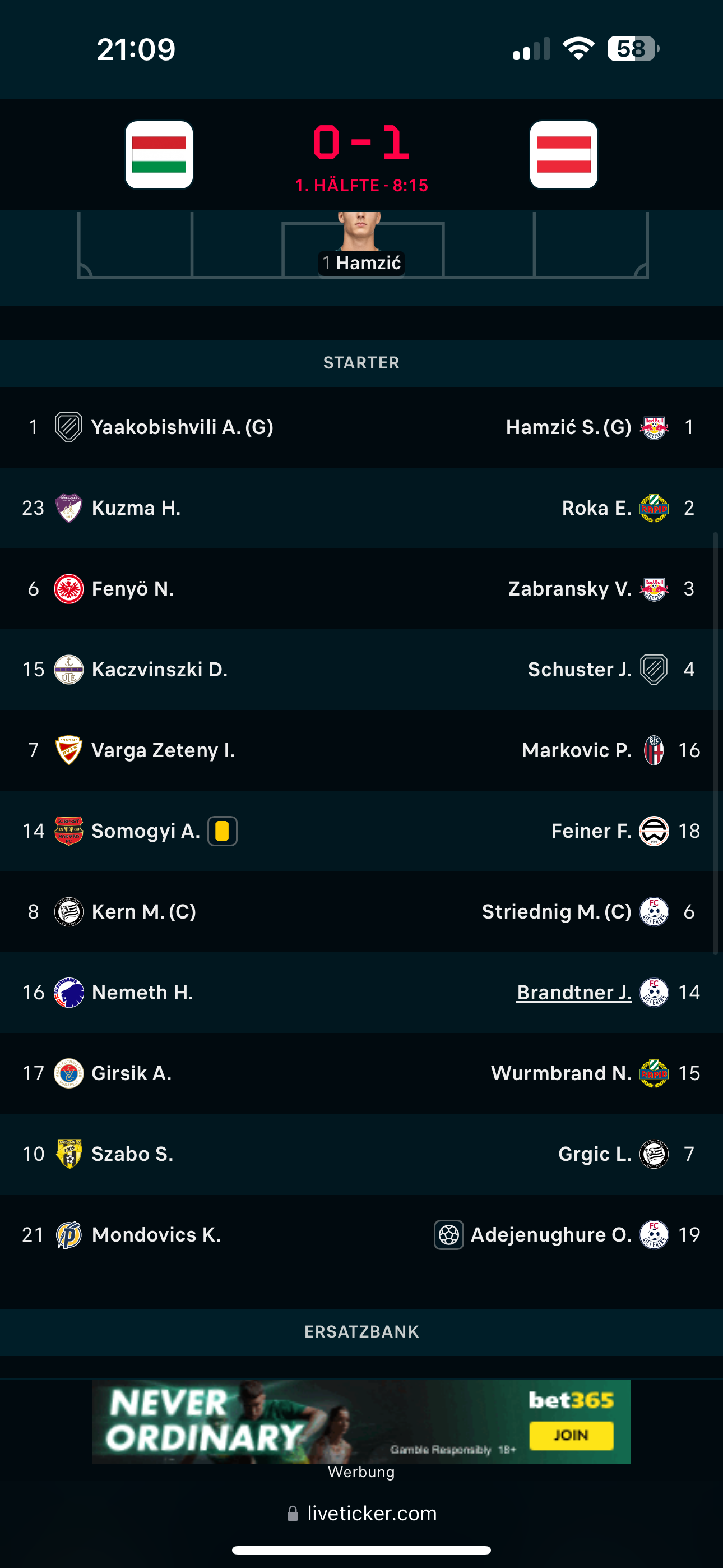Click Eintracht Frankfurt crest next to Fenyö N.
Viewport: 723px width, 1568px height.
tap(69, 589)
